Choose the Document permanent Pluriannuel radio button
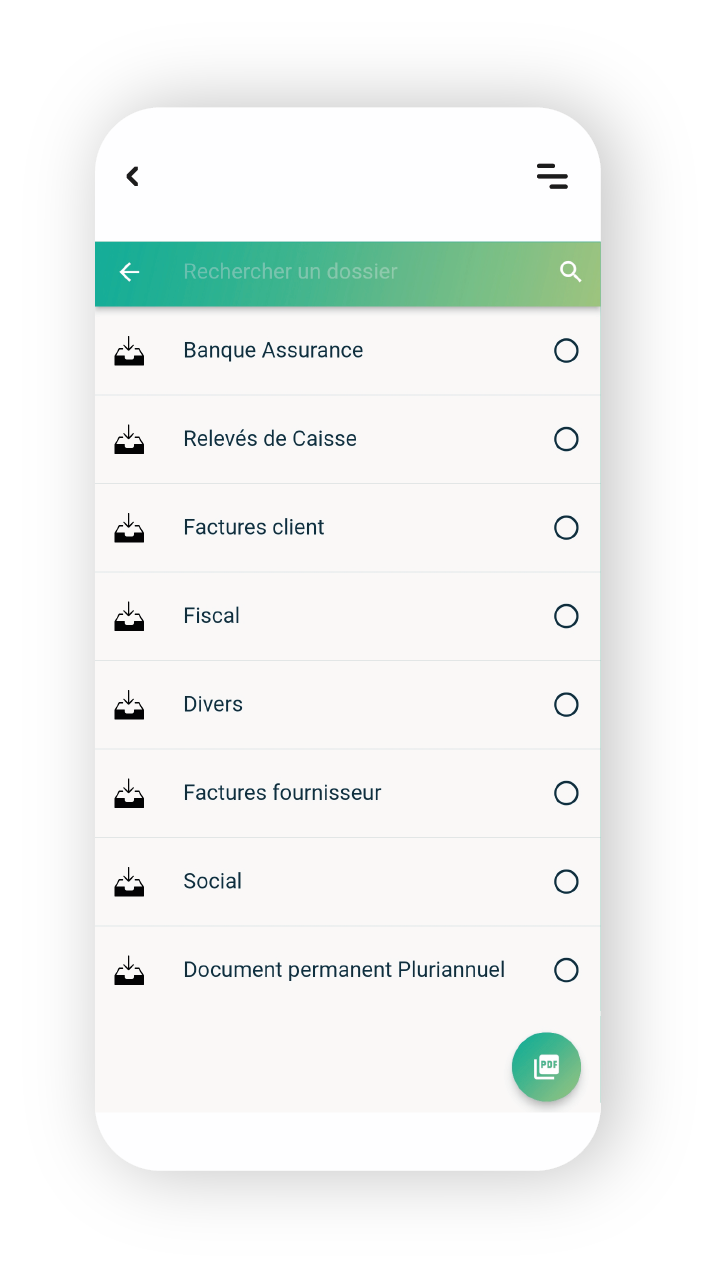The image size is (720, 1278). (x=566, y=970)
